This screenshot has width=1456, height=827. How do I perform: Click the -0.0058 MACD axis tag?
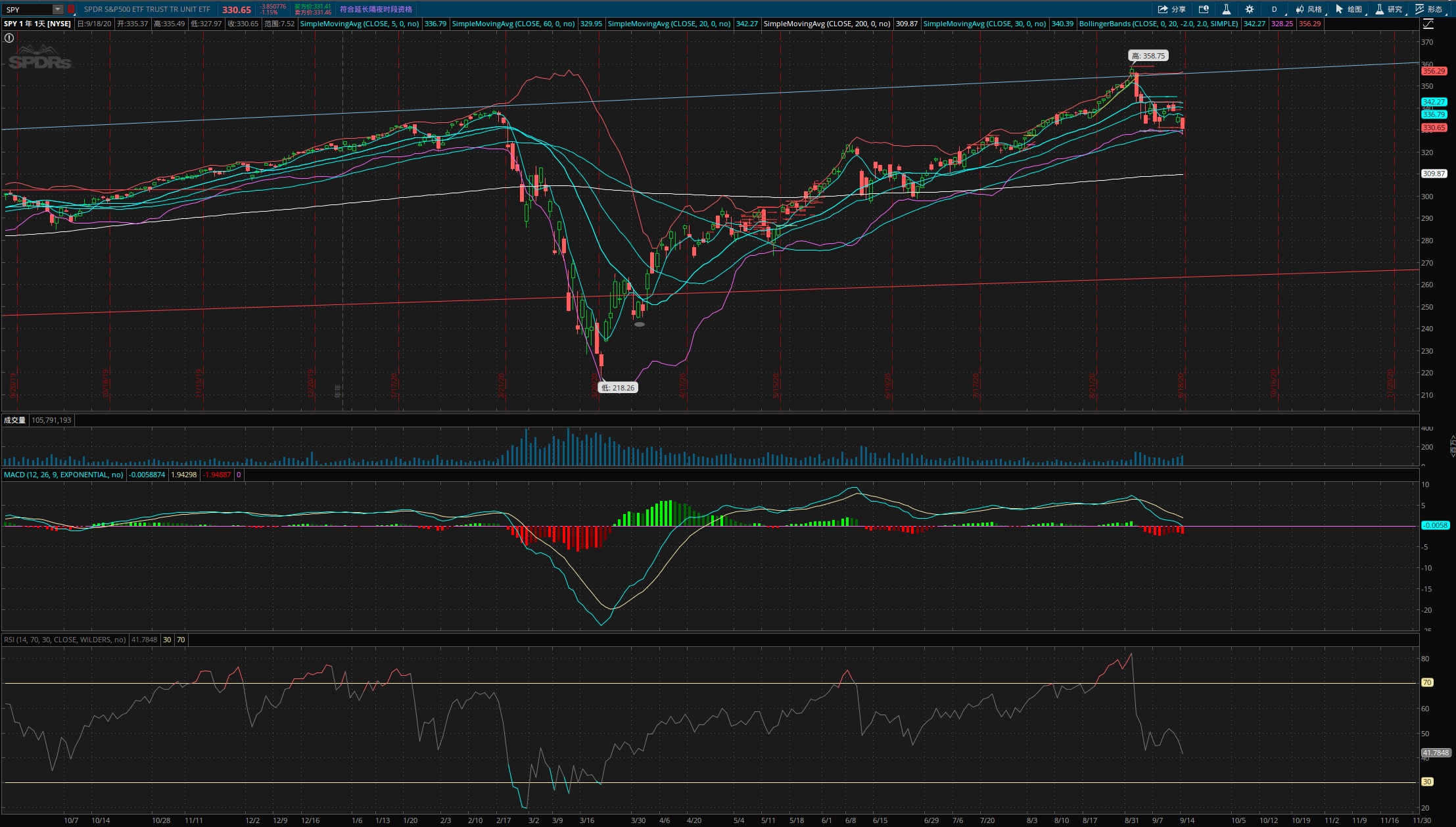[1435, 525]
